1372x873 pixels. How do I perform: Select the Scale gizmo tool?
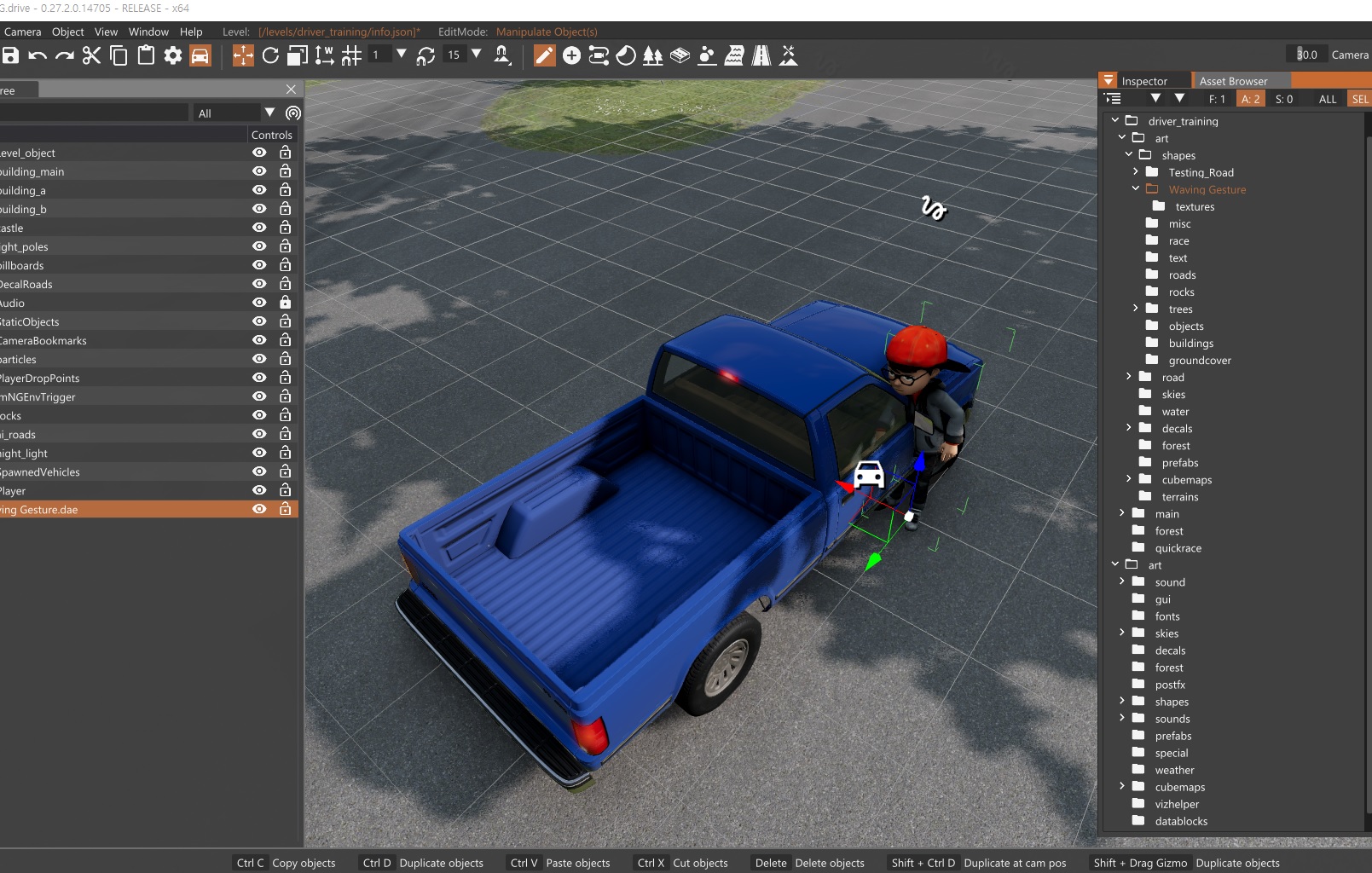click(x=298, y=55)
